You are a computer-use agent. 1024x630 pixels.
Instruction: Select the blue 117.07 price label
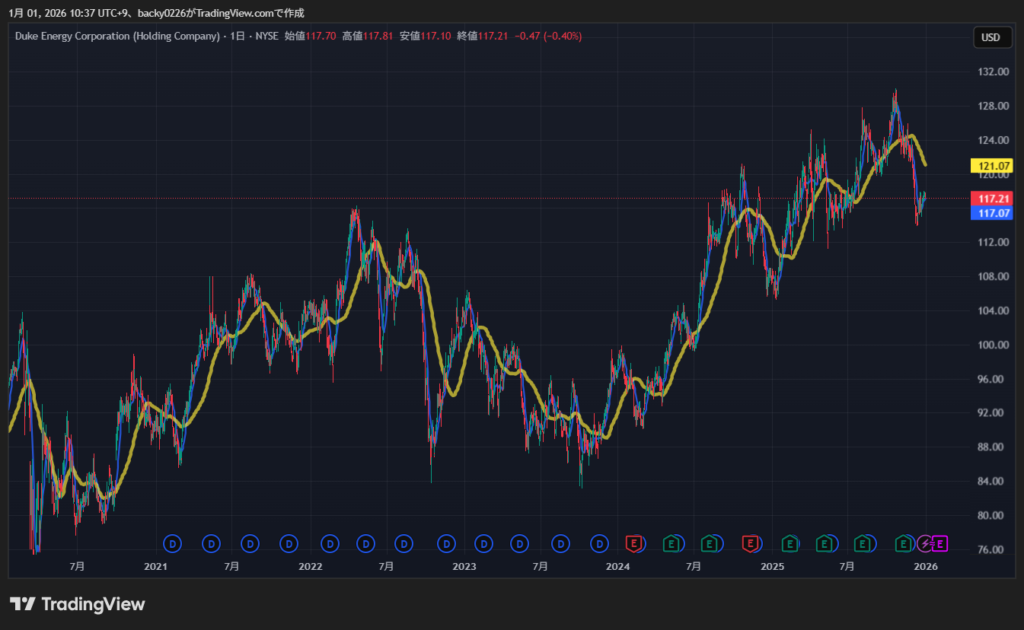(x=992, y=213)
